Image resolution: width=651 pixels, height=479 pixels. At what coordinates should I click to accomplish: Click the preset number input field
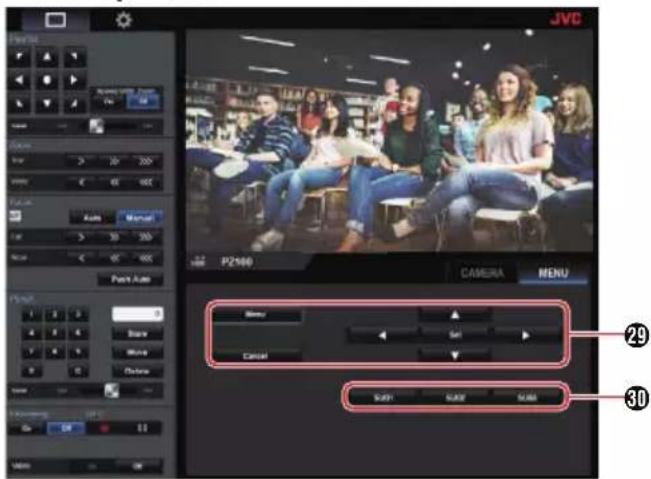click(137, 314)
